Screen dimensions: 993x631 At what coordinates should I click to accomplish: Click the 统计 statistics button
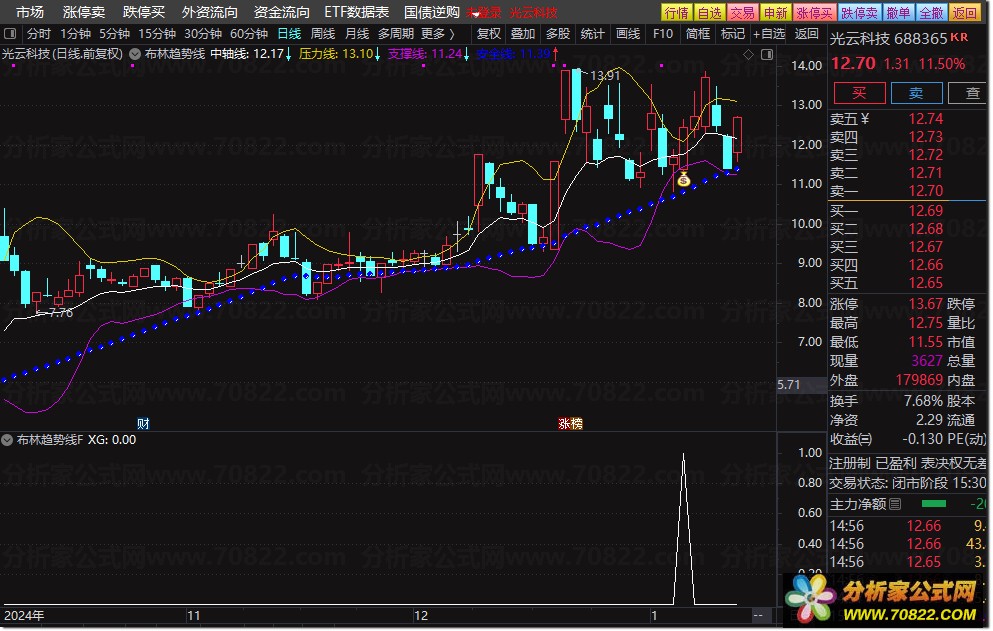pyautogui.click(x=593, y=34)
